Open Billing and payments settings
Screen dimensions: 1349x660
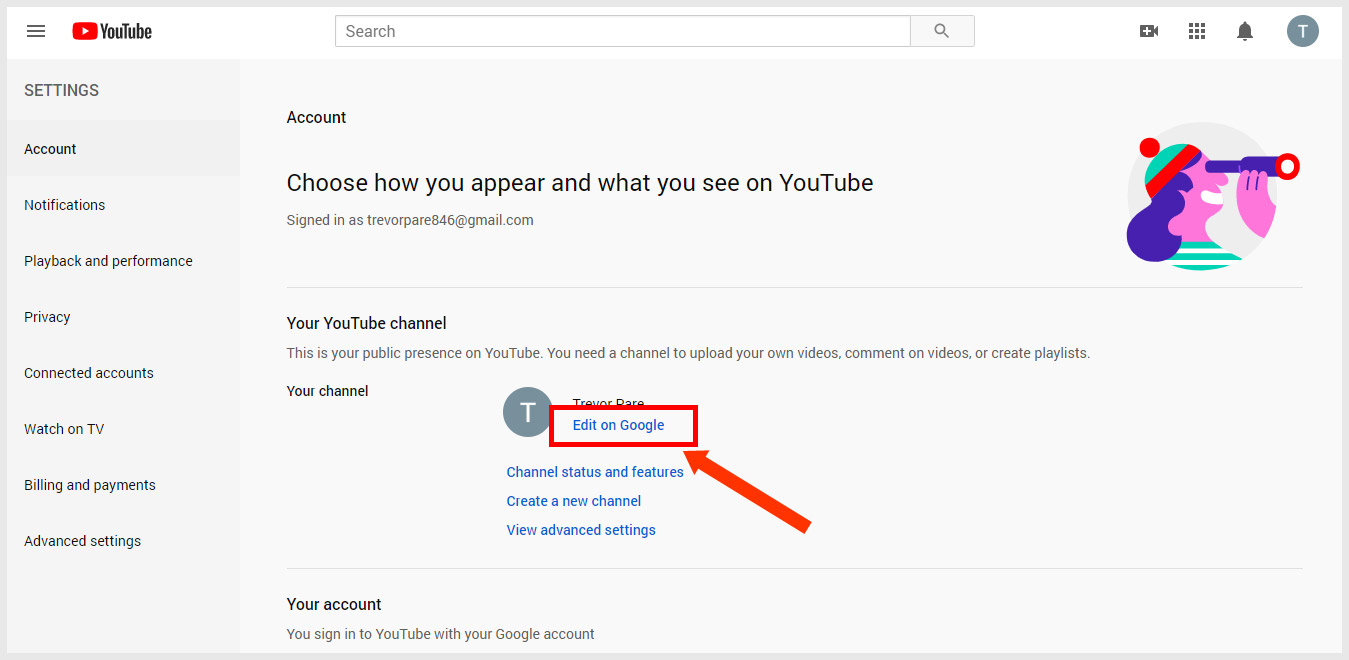coord(123,485)
